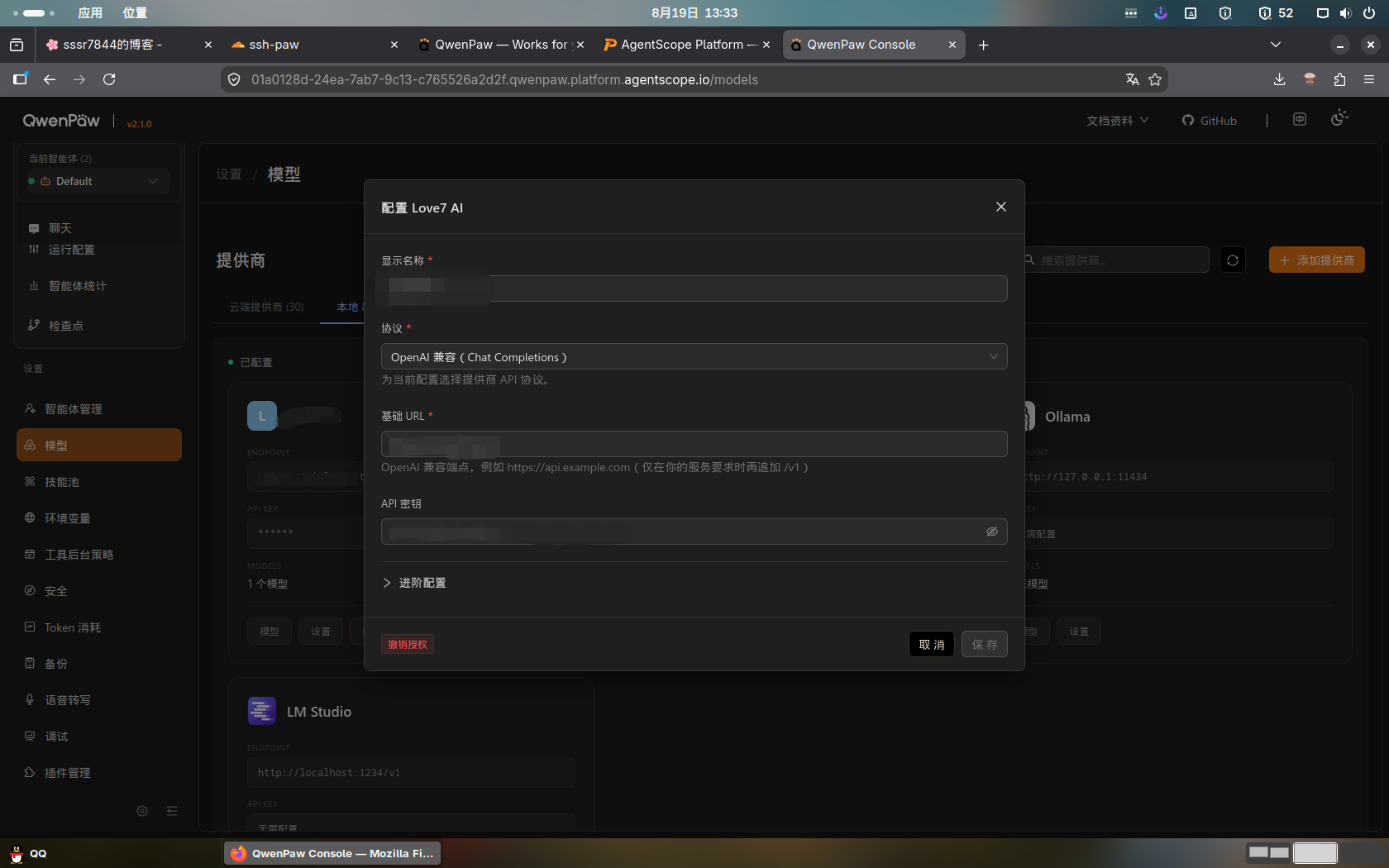Open the Firefox hamburger menu

tap(1369, 79)
